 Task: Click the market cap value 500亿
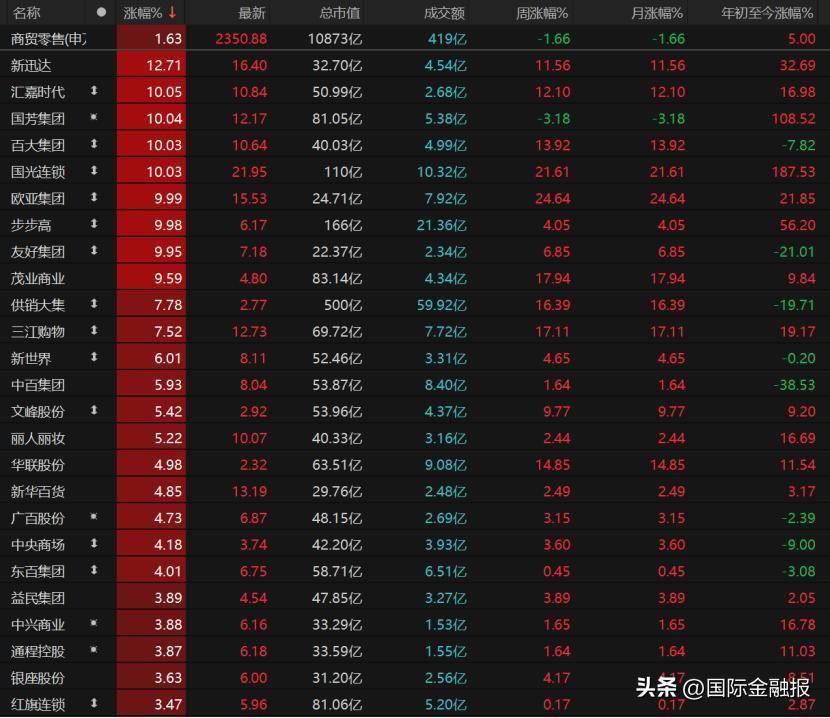click(344, 305)
